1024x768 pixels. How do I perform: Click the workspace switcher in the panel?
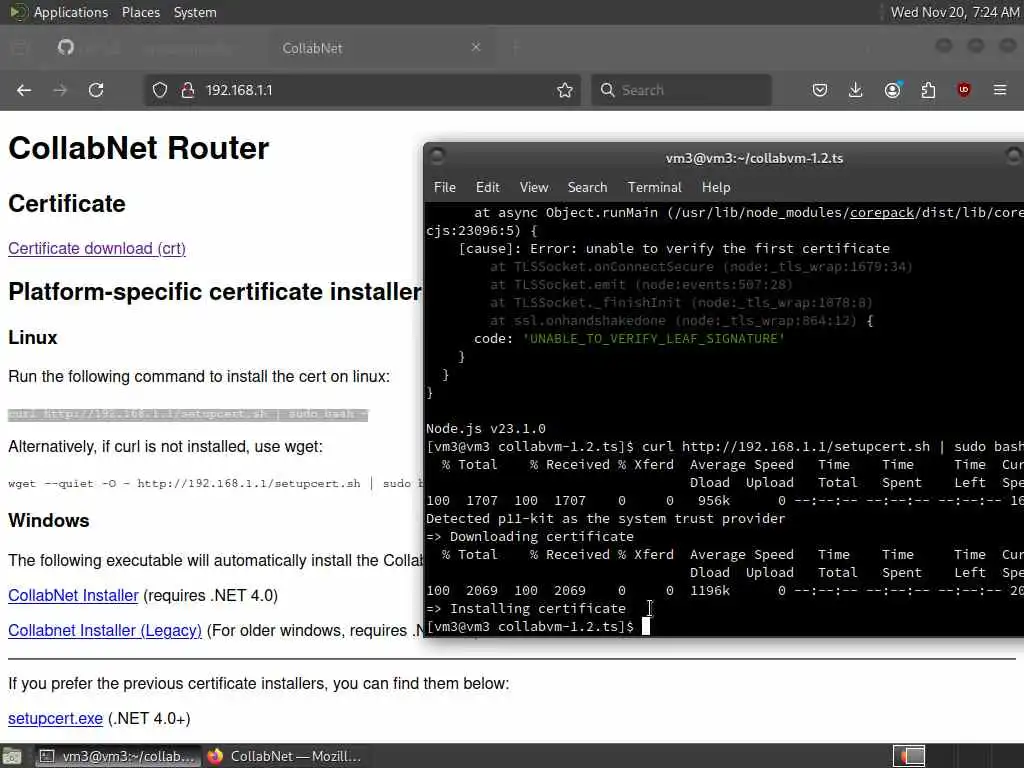click(909, 756)
